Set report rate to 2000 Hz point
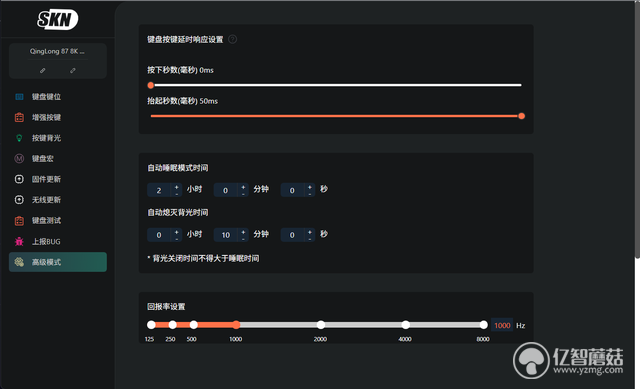The height and width of the screenshot is (389, 640). click(x=321, y=325)
